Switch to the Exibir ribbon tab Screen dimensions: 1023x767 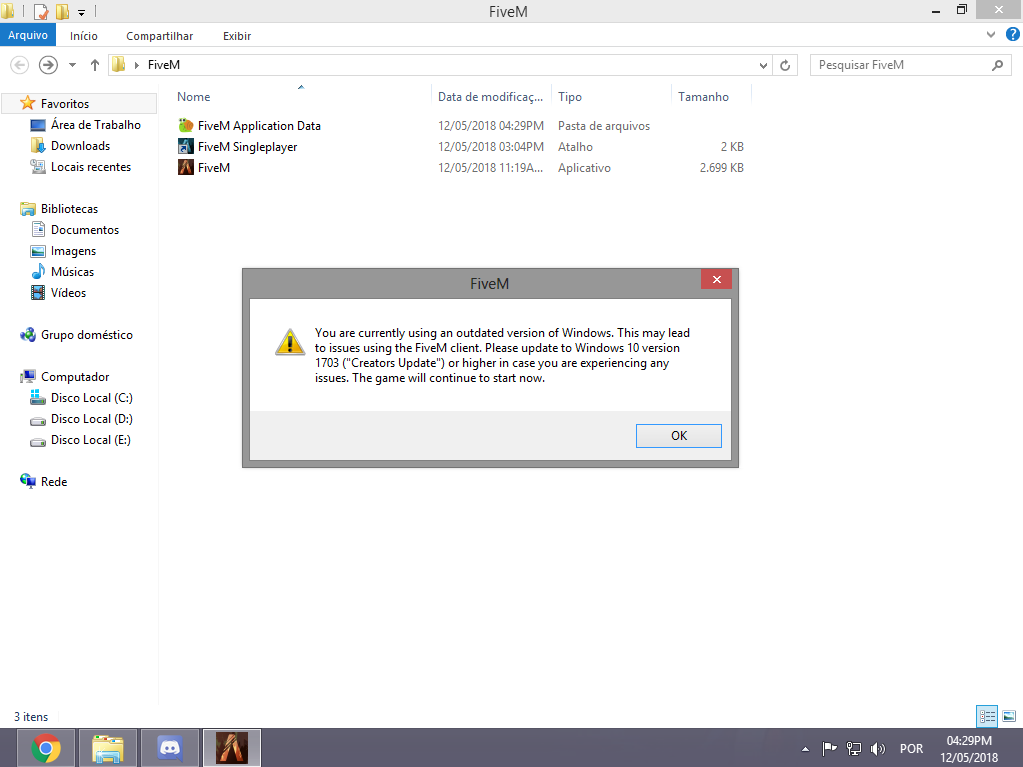click(x=237, y=36)
